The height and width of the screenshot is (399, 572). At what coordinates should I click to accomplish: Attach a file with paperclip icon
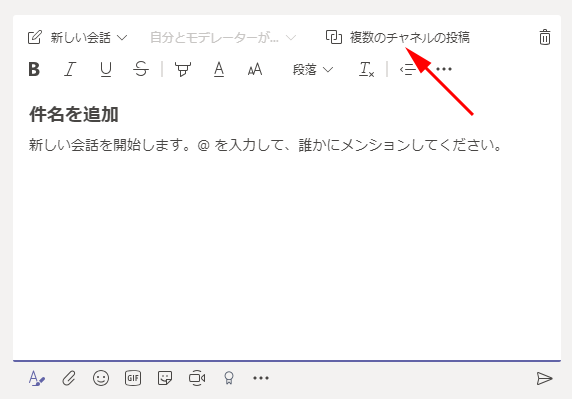[x=69, y=378]
